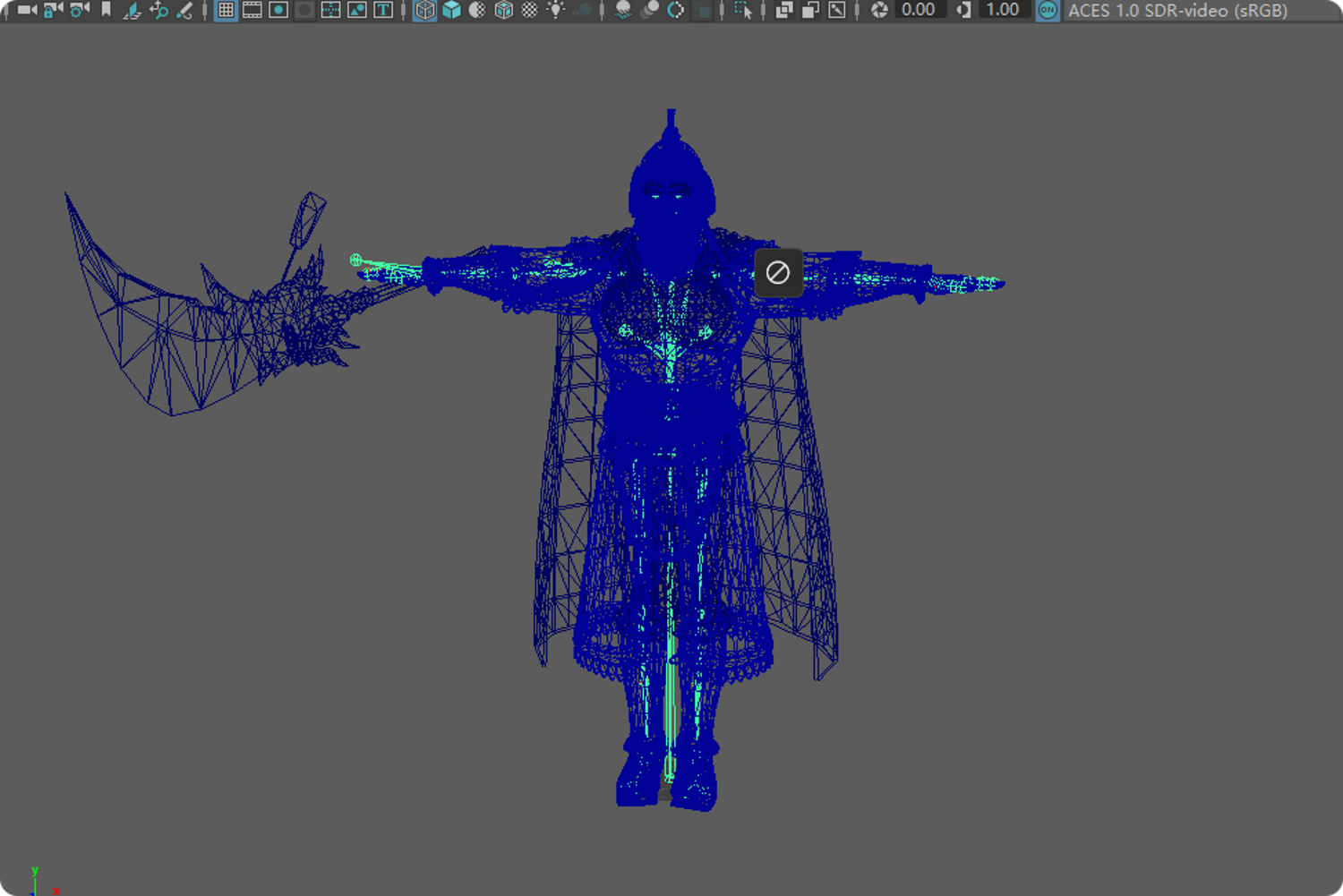
Task: Activate the 2D Pan/Zoom icon
Action: 158,10
